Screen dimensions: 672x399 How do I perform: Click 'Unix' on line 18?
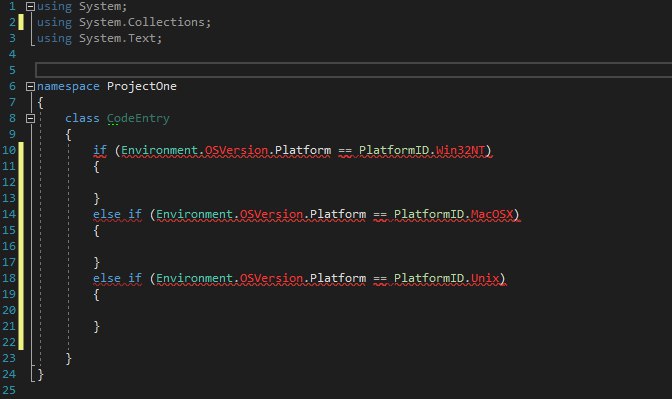(x=485, y=278)
